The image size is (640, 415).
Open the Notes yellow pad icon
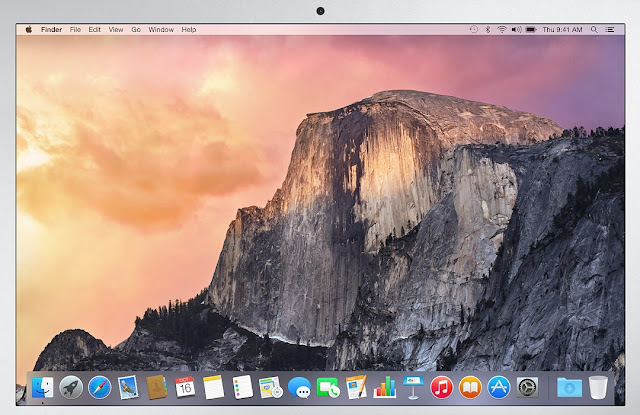click(213, 387)
